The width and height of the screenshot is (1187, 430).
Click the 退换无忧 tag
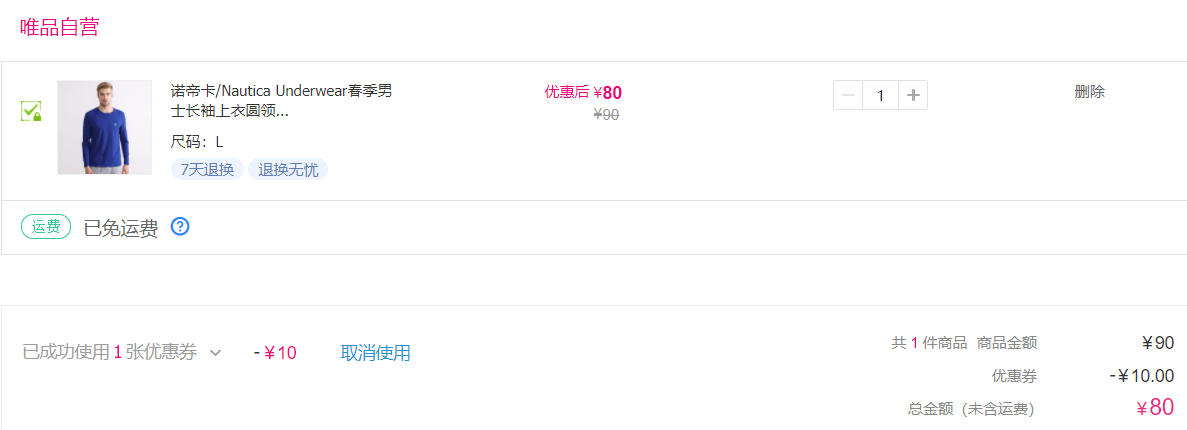pos(288,170)
